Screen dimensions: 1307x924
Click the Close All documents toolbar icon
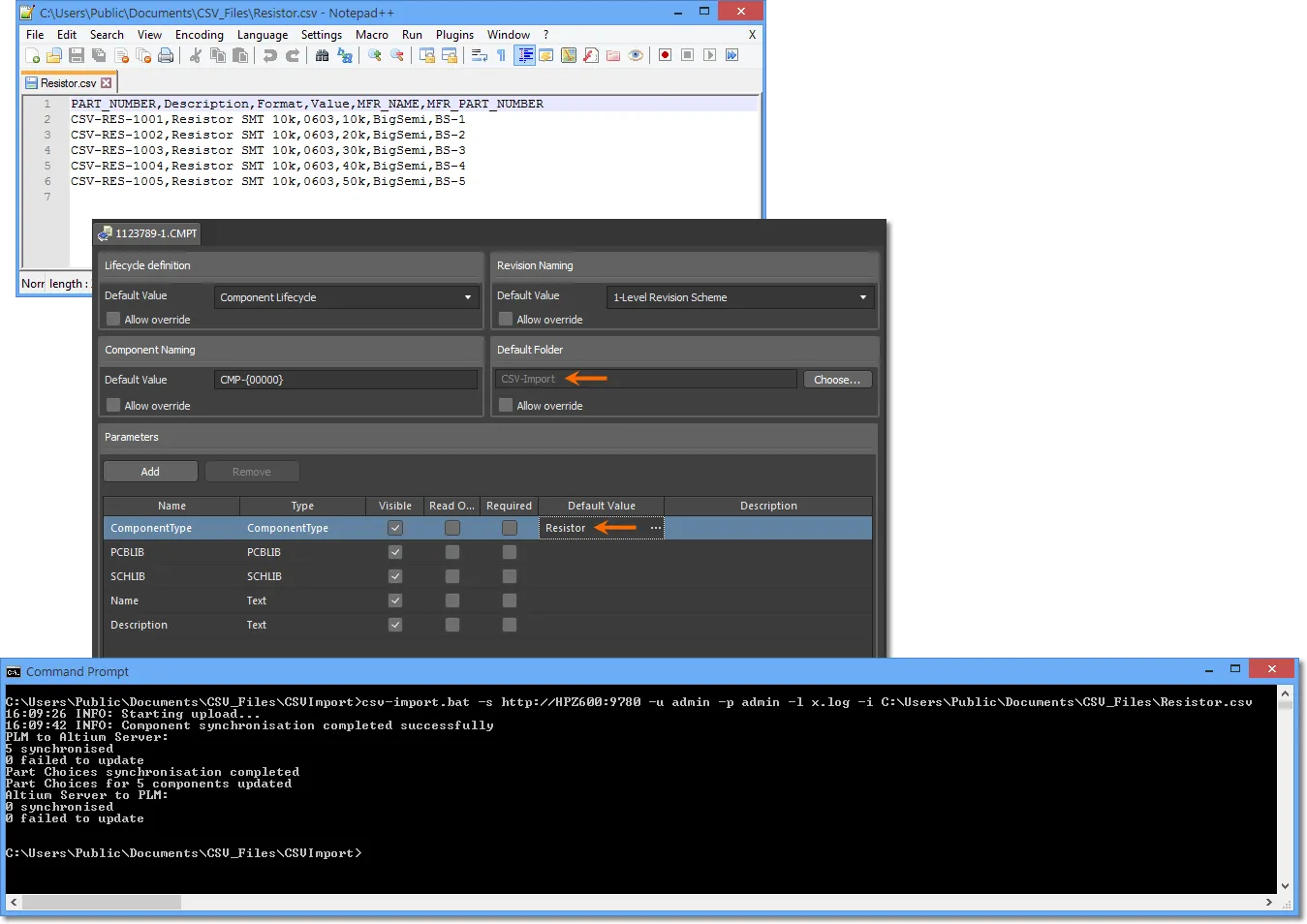click(x=143, y=55)
